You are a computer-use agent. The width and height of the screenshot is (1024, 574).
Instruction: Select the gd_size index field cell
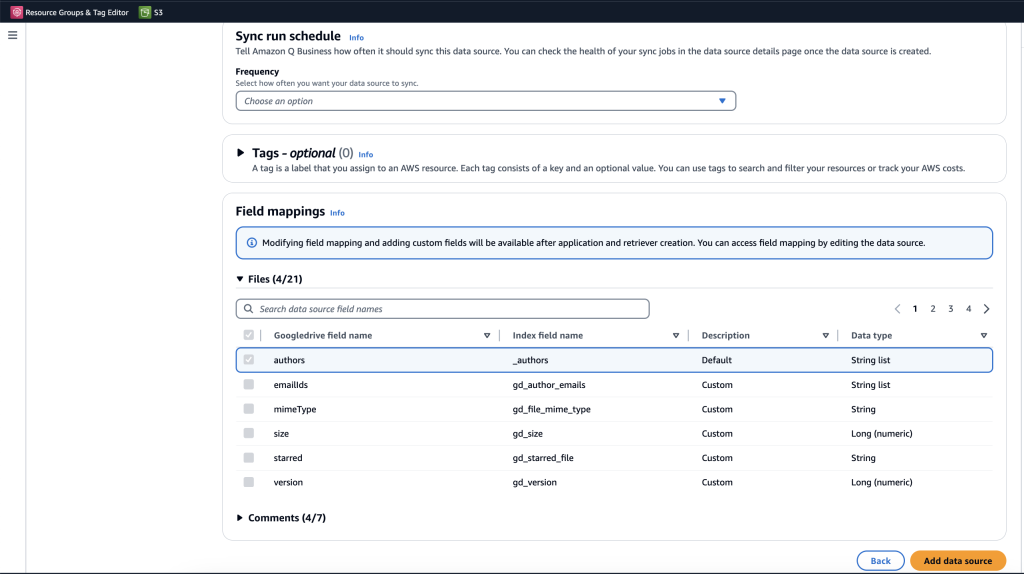(528, 434)
